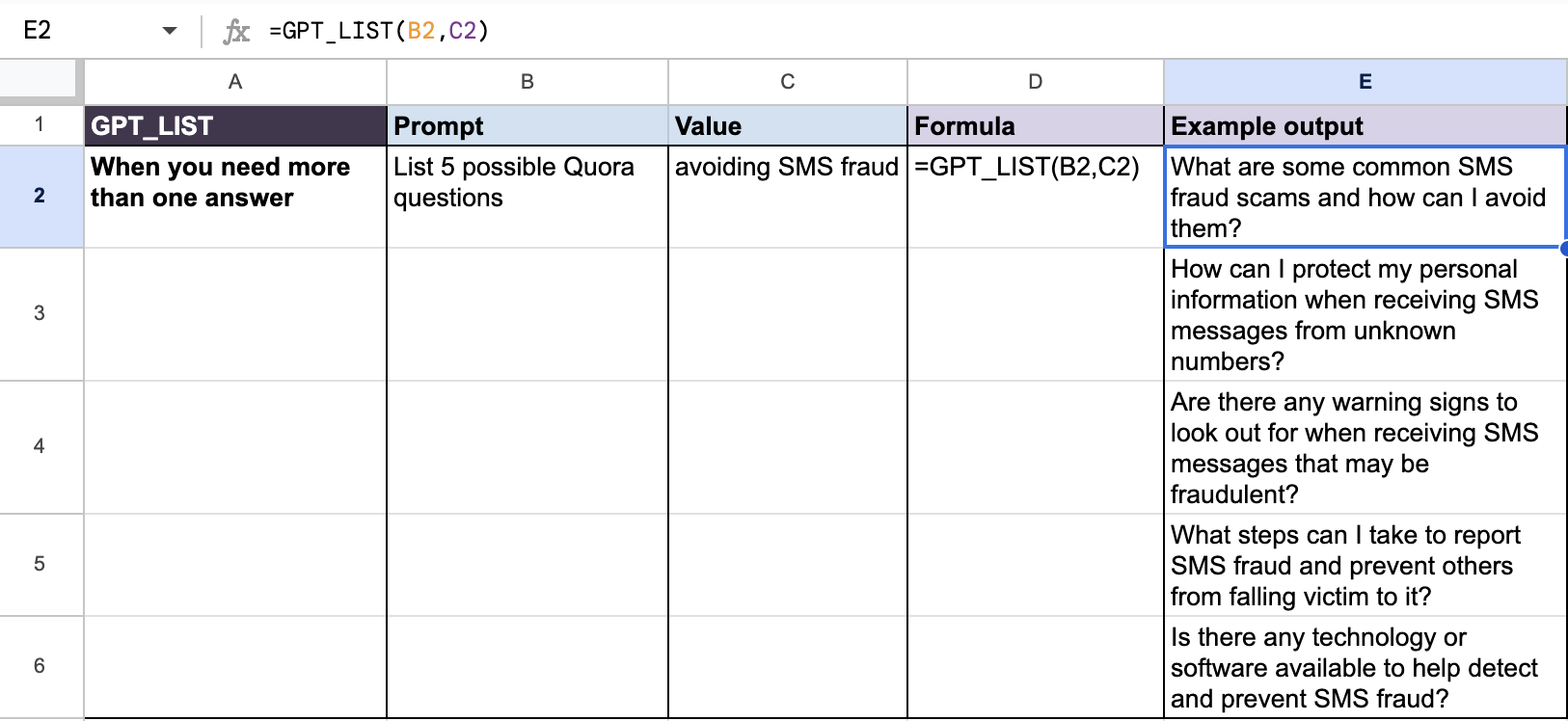Screen dimensions: 1568x721
Task: Select row 3 header
Action: [40, 313]
